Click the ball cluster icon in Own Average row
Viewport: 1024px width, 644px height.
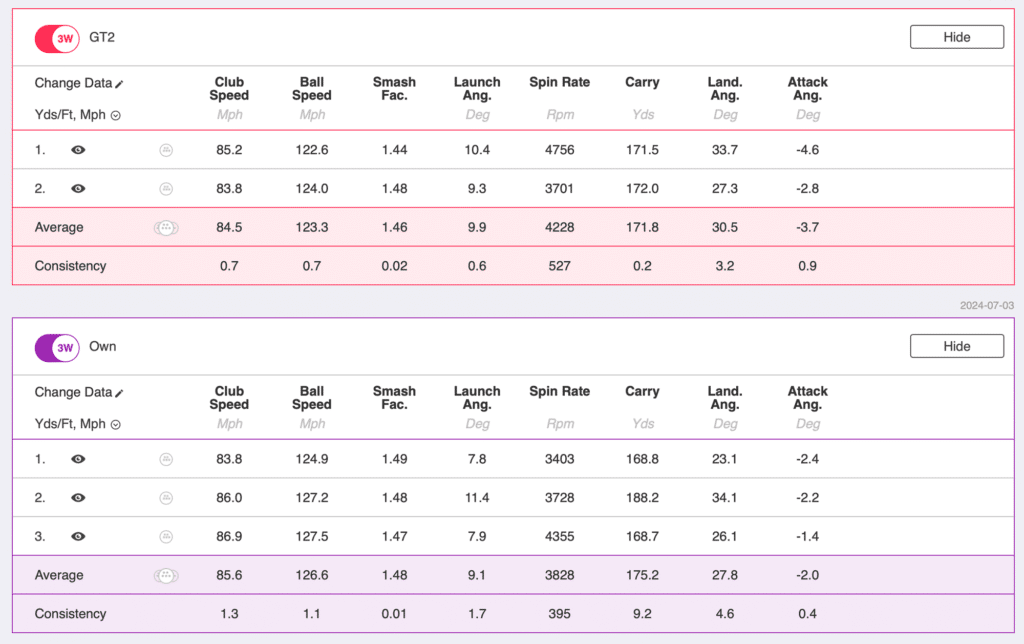(x=166, y=576)
